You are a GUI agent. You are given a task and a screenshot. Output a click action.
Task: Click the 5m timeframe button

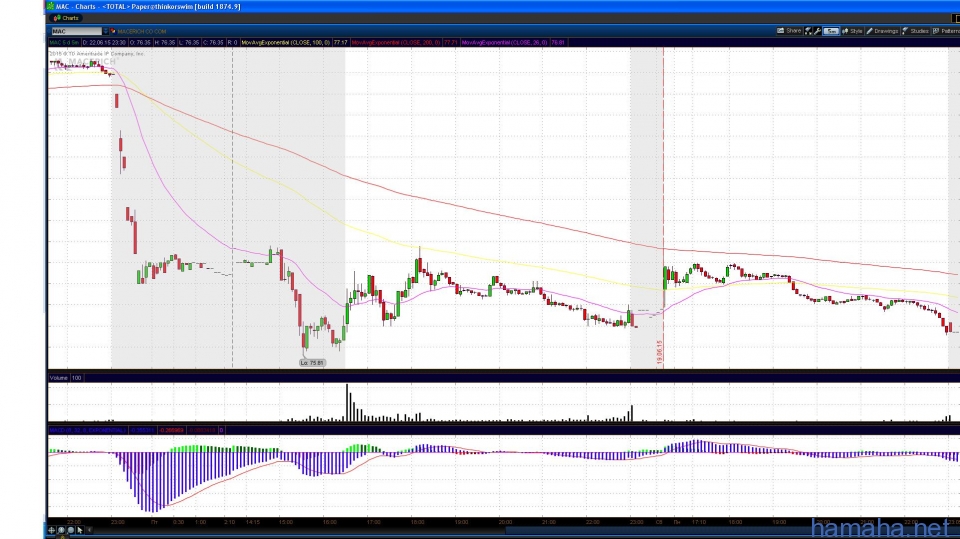tap(831, 31)
